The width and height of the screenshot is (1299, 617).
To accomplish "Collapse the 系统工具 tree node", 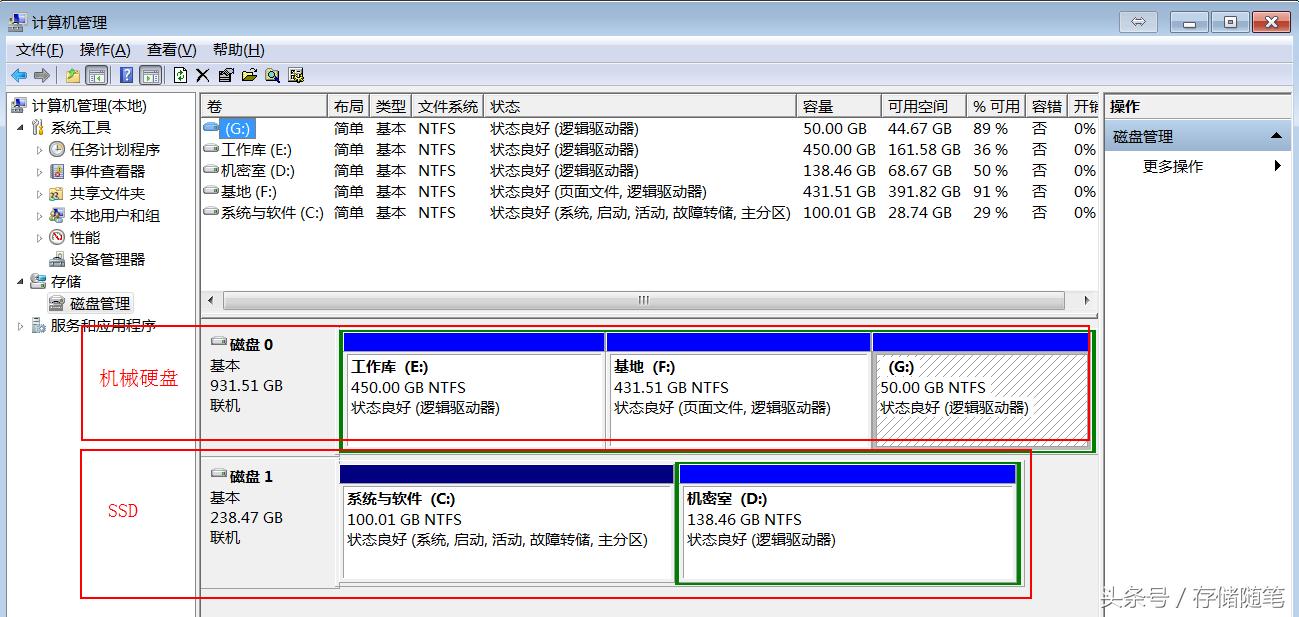I will click(x=21, y=128).
